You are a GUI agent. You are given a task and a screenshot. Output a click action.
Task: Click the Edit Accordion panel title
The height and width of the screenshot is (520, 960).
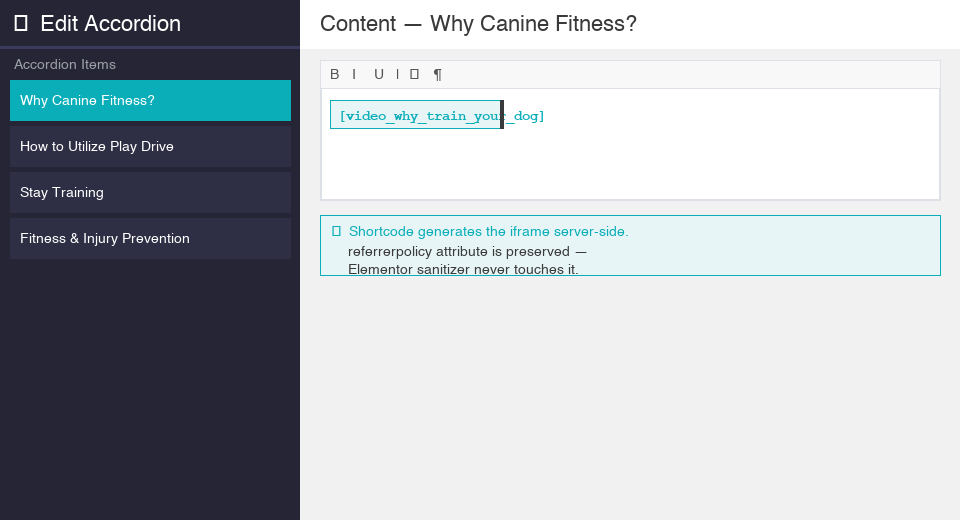coord(111,24)
